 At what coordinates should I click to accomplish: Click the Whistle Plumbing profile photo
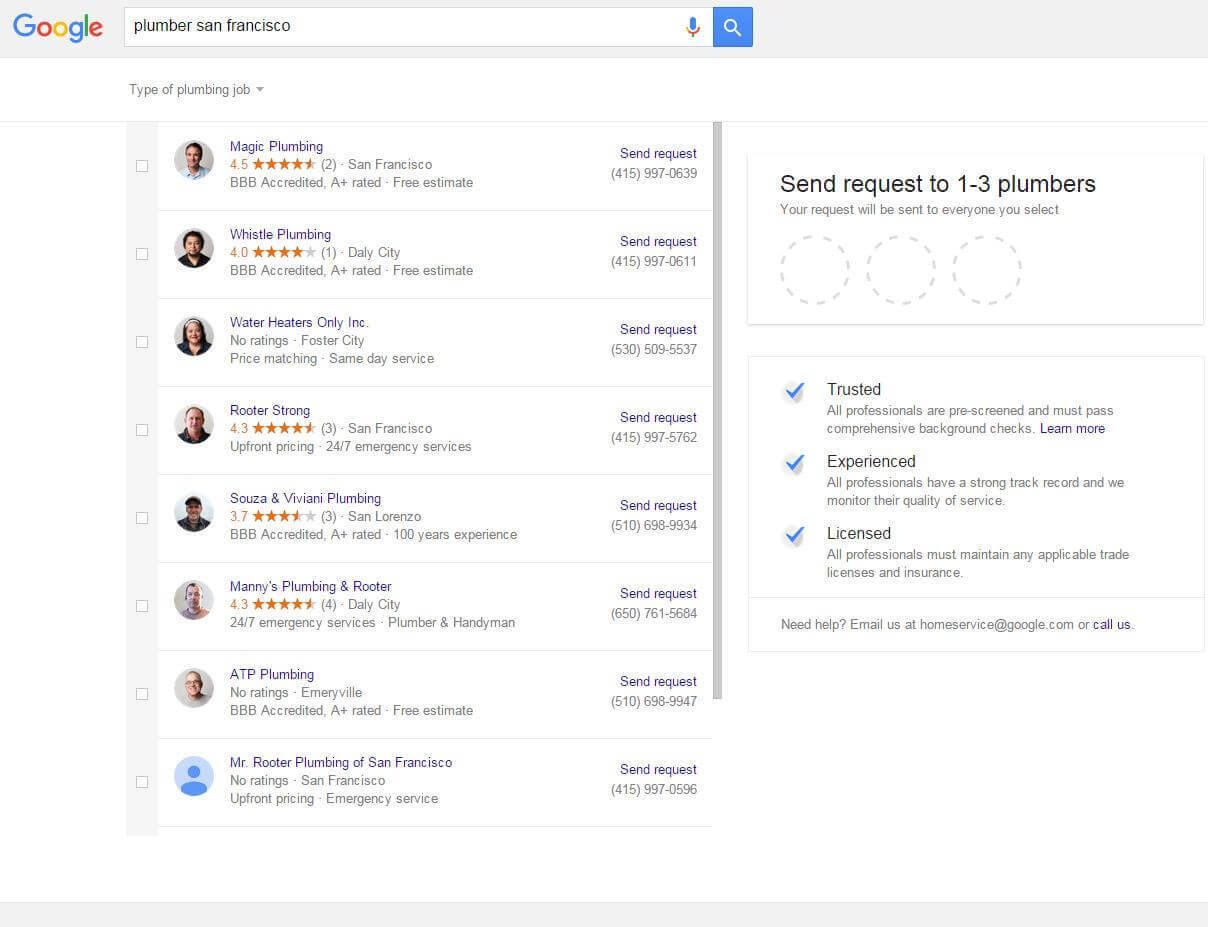(x=194, y=248)
